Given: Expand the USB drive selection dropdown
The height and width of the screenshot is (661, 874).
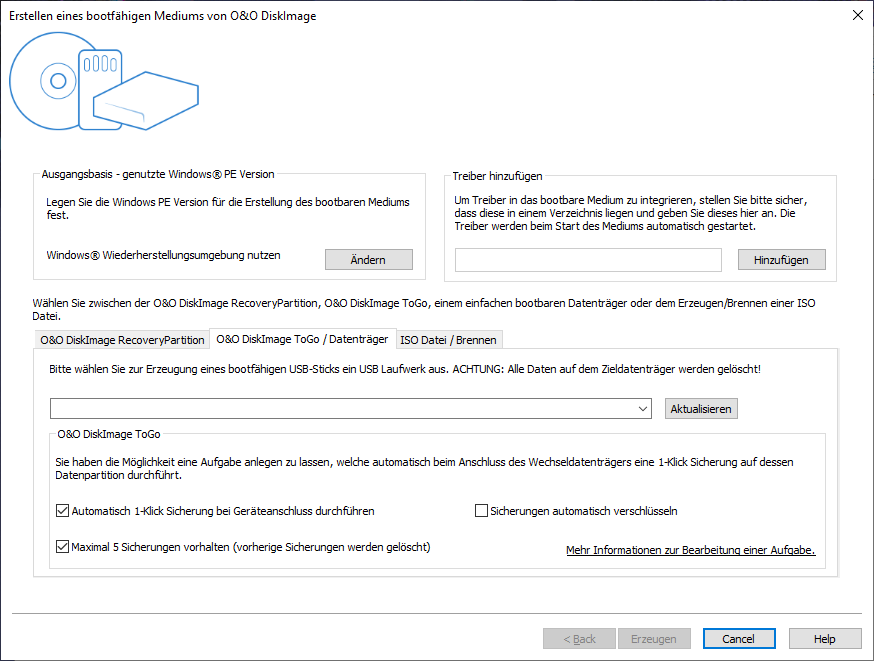Looking at the screenshot, I should (x=645, y=409).
